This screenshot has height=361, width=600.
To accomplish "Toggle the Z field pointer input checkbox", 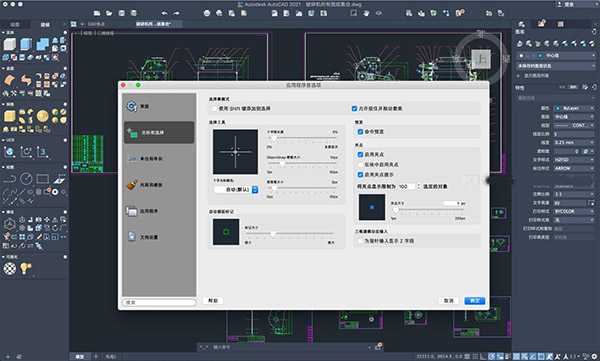I will (360, 241).
